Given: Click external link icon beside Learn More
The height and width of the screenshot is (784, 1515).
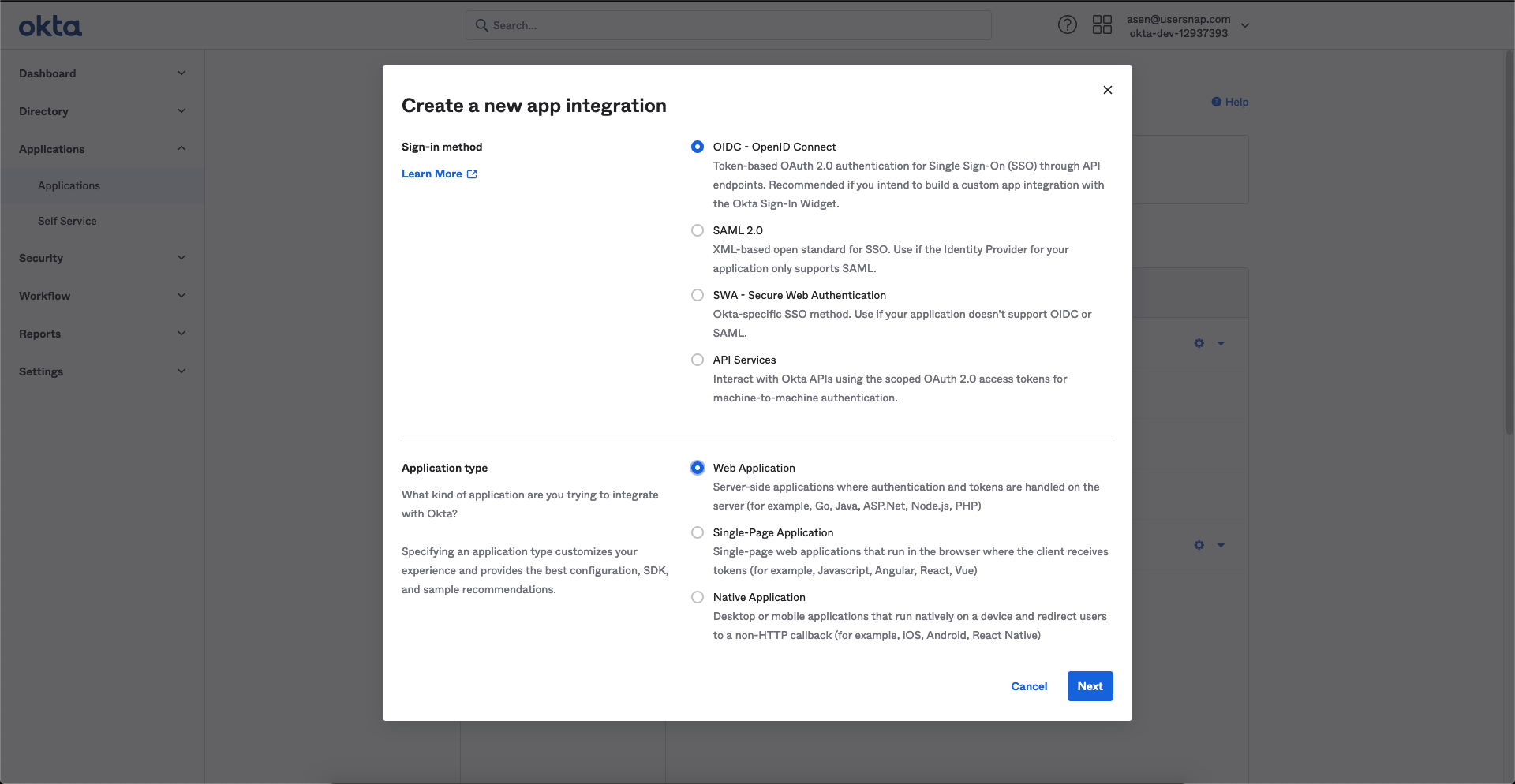Looking at the screenshot, I should click(x=472, y=174).
